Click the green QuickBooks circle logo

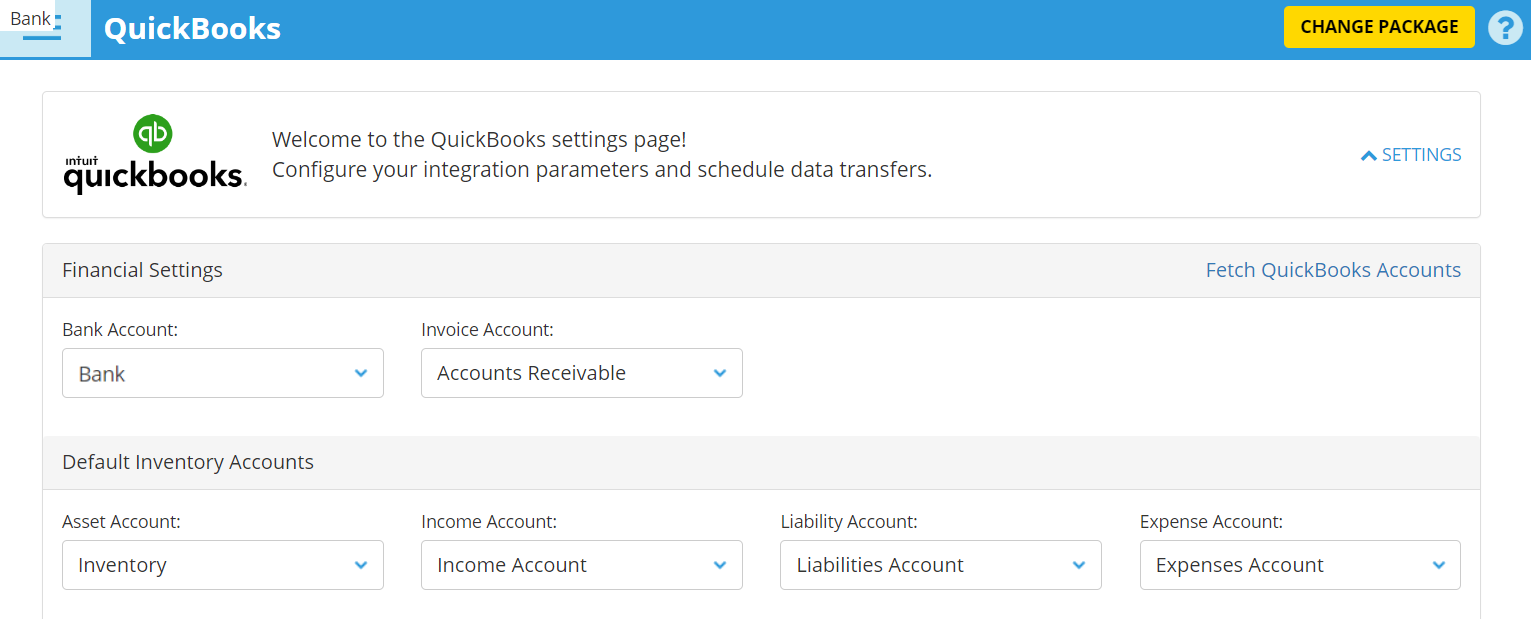(x=150, y=132)
